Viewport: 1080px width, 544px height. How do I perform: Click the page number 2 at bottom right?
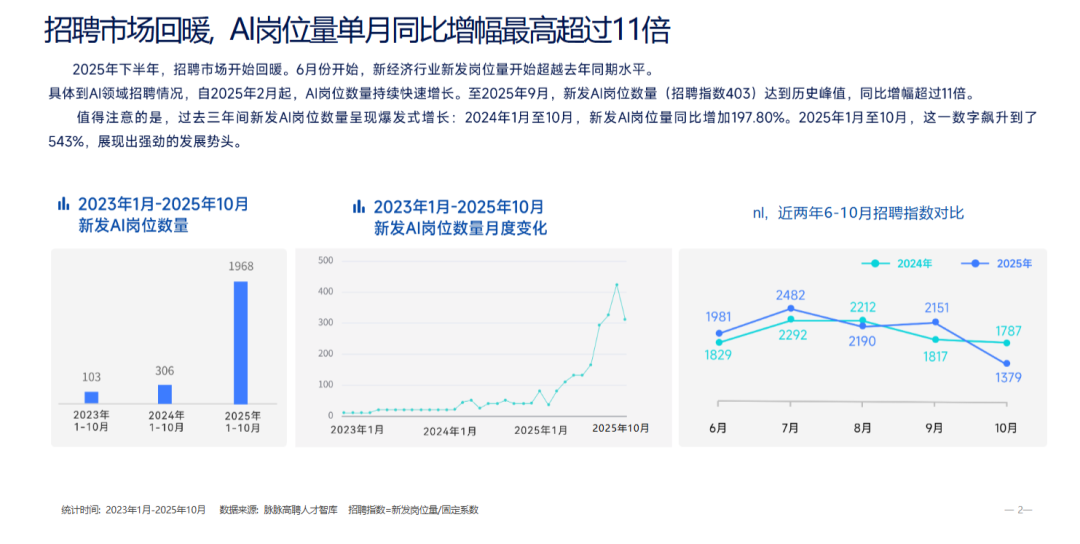point(1019,510)
